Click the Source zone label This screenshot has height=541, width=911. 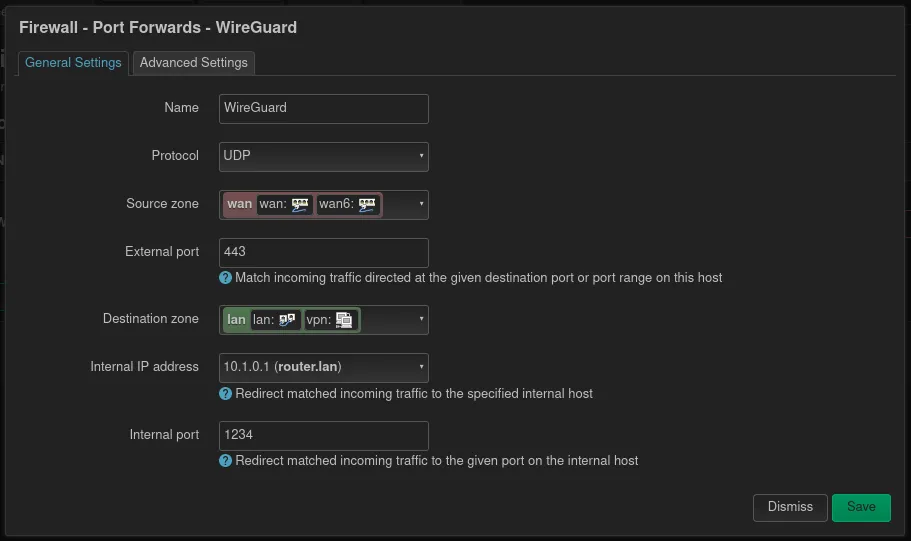click(162, 204)
